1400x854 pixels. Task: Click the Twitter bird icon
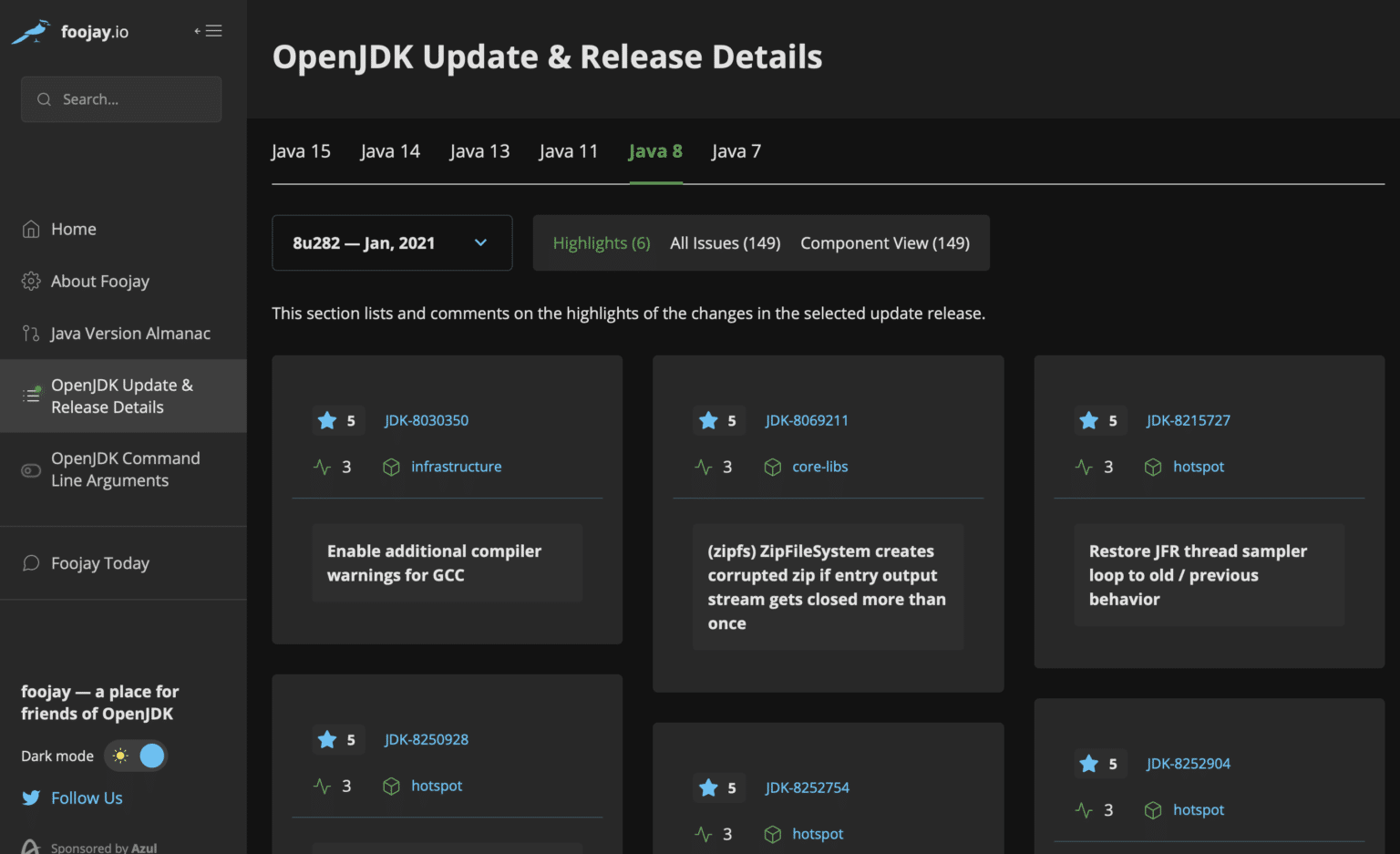30,797
